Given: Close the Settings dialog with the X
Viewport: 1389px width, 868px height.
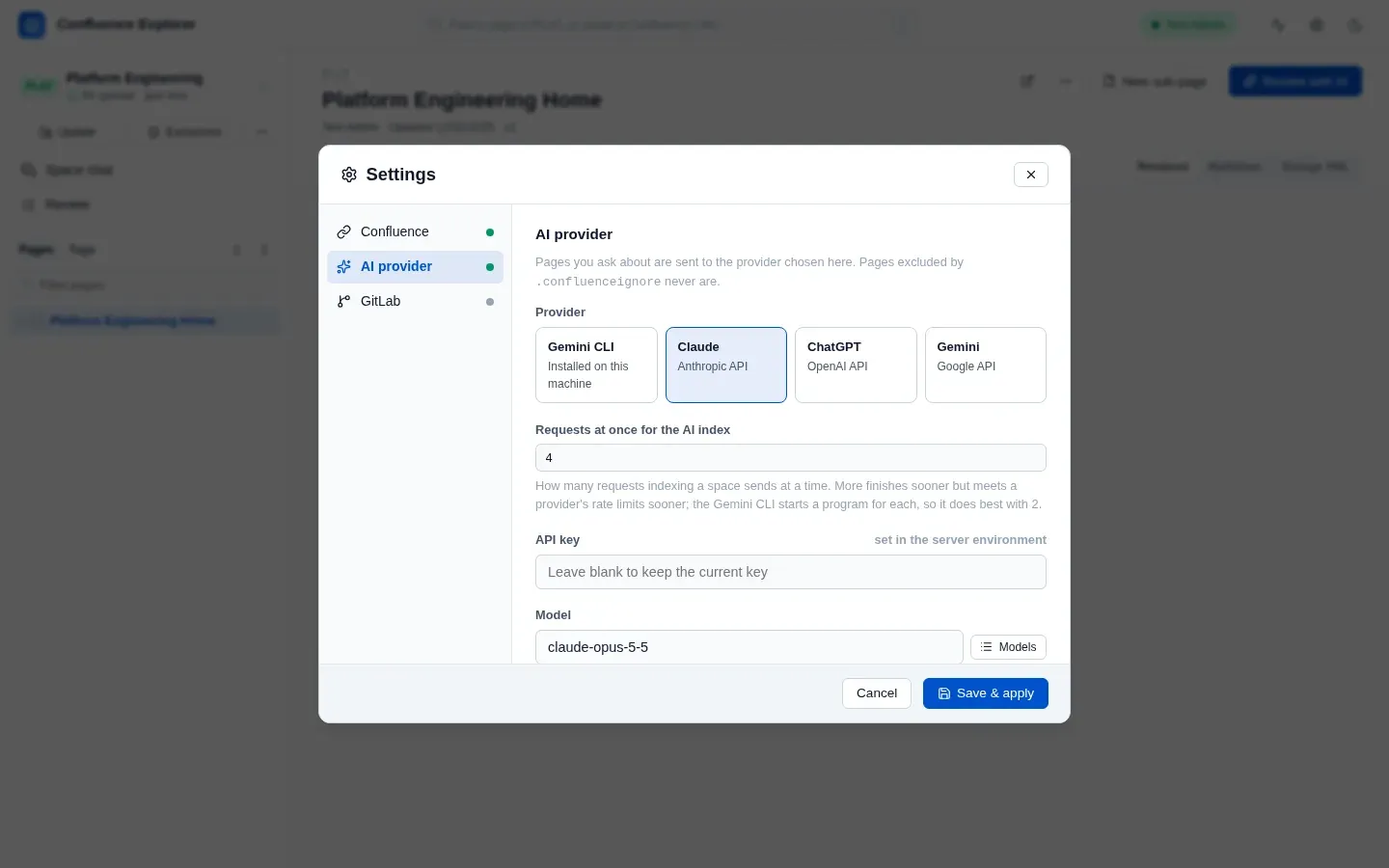Looking at the screenshot, I should (x=1030, y=175).
